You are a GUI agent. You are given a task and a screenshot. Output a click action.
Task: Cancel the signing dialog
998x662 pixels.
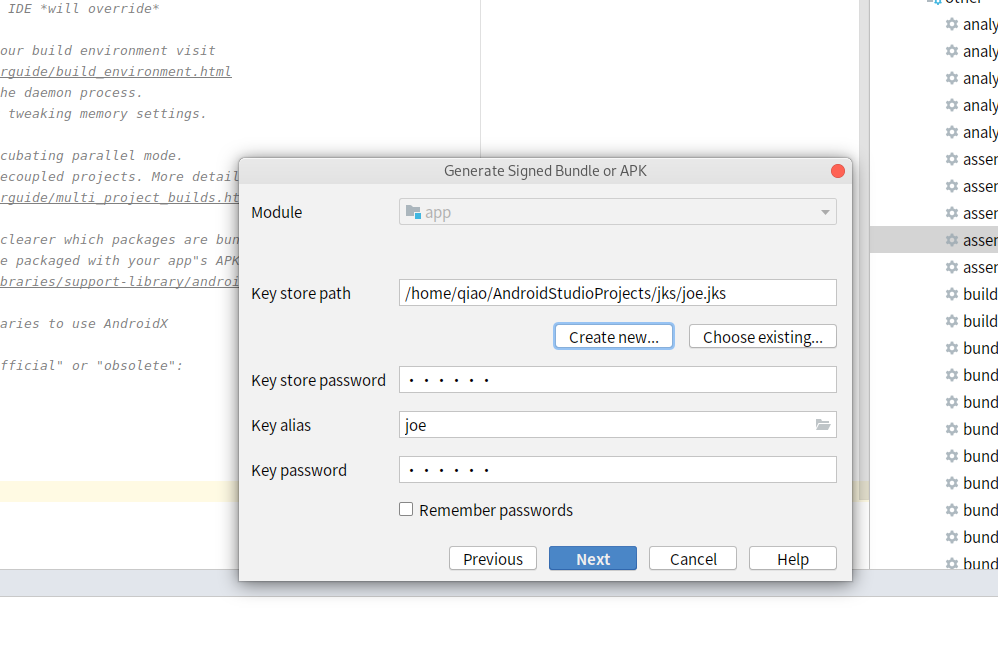click(x=692, y=559)
